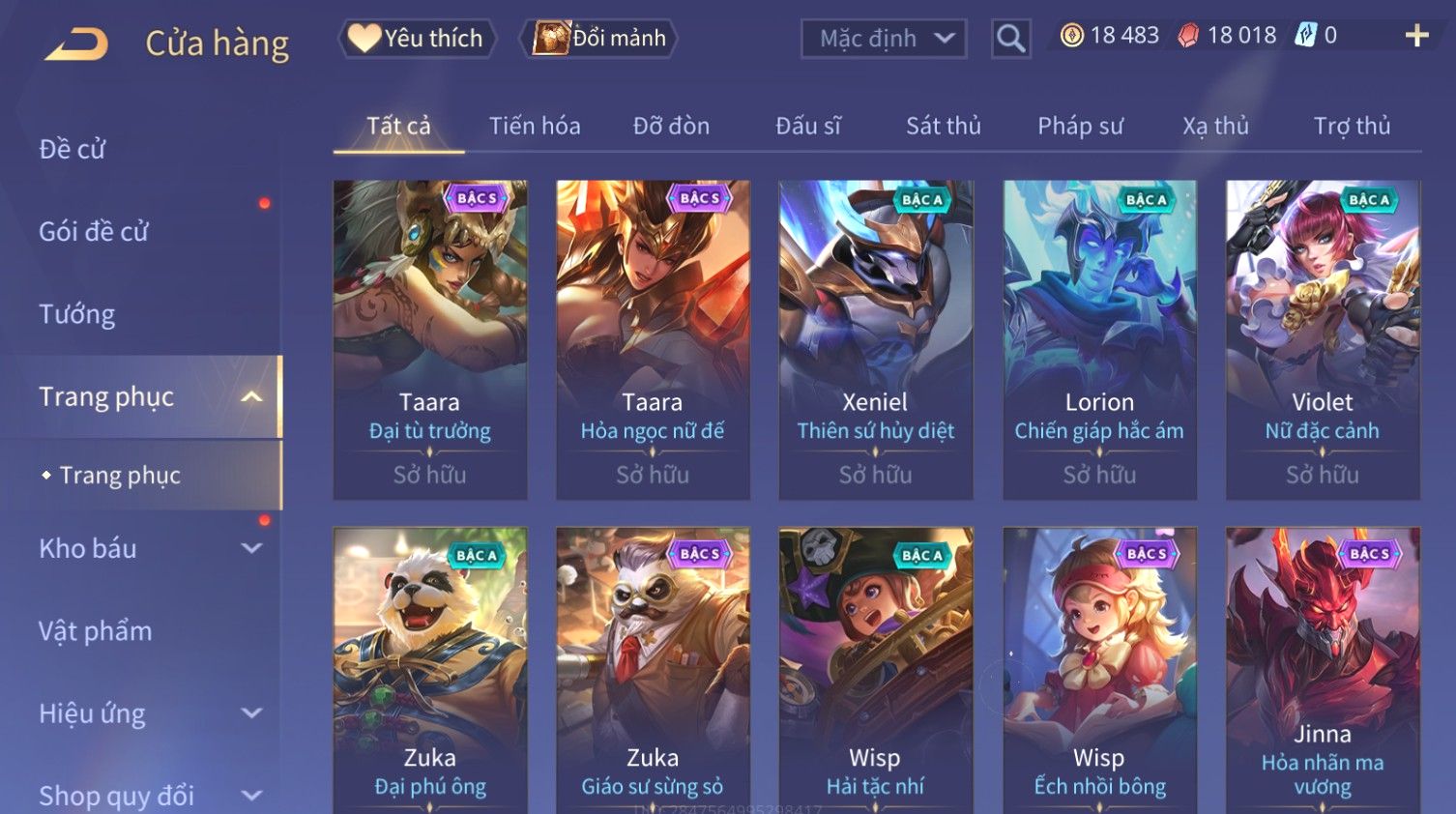Open the Mặc định sort dropdown
This screenshot has width=1456, height=814.
pyautogui.click(x=884, y=39)
